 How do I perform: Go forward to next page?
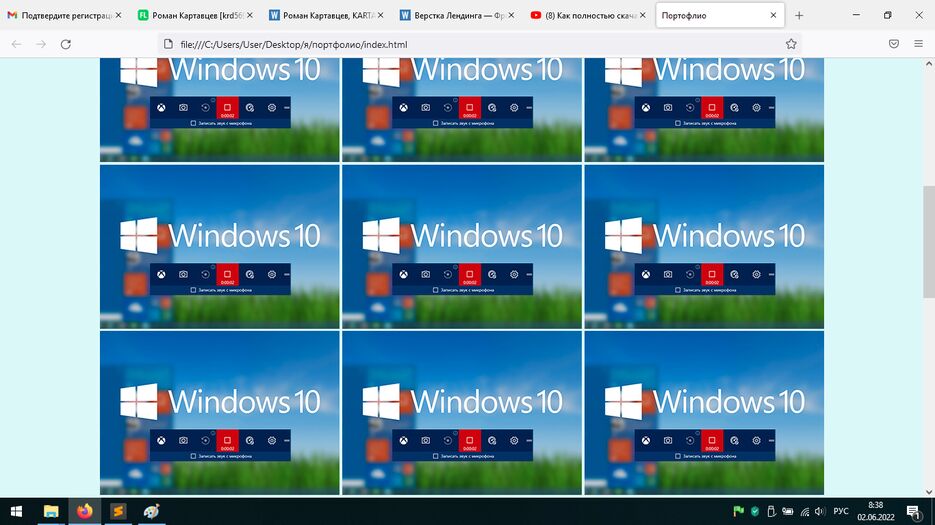tap(41, 44)
